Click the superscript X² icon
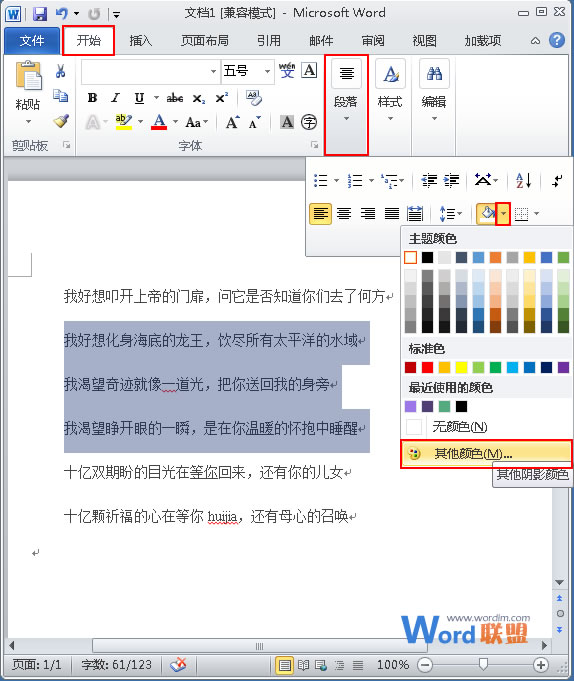This screenshot has height=681, width=574. point(221,98)
